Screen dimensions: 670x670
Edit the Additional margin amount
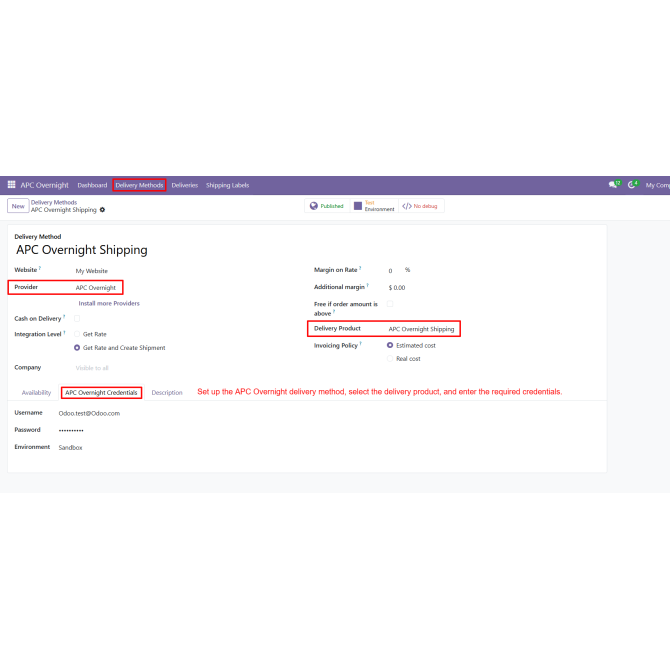point(397,288)
